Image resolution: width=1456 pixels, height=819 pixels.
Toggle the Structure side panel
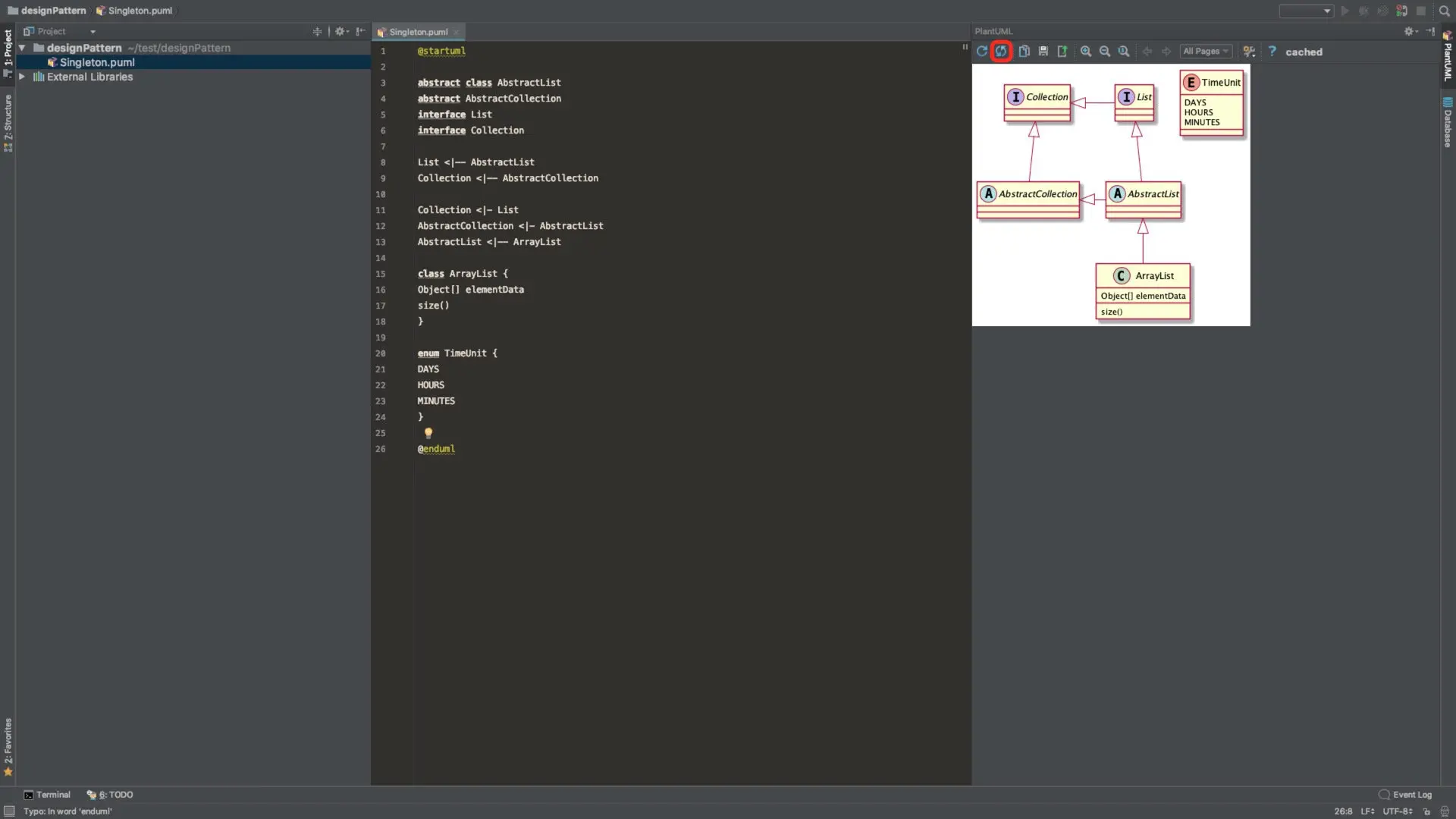pyautogui.click(x=8, y=123)
